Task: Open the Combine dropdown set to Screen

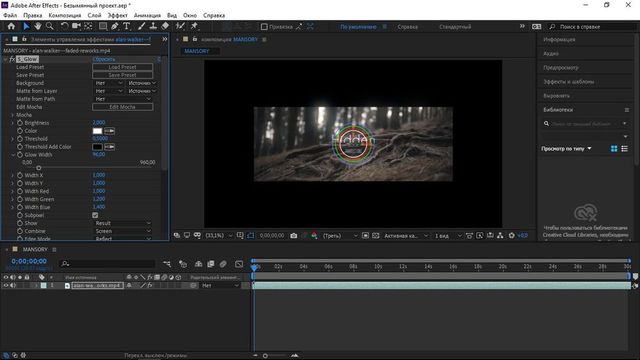Action: (x=123, y=231)
